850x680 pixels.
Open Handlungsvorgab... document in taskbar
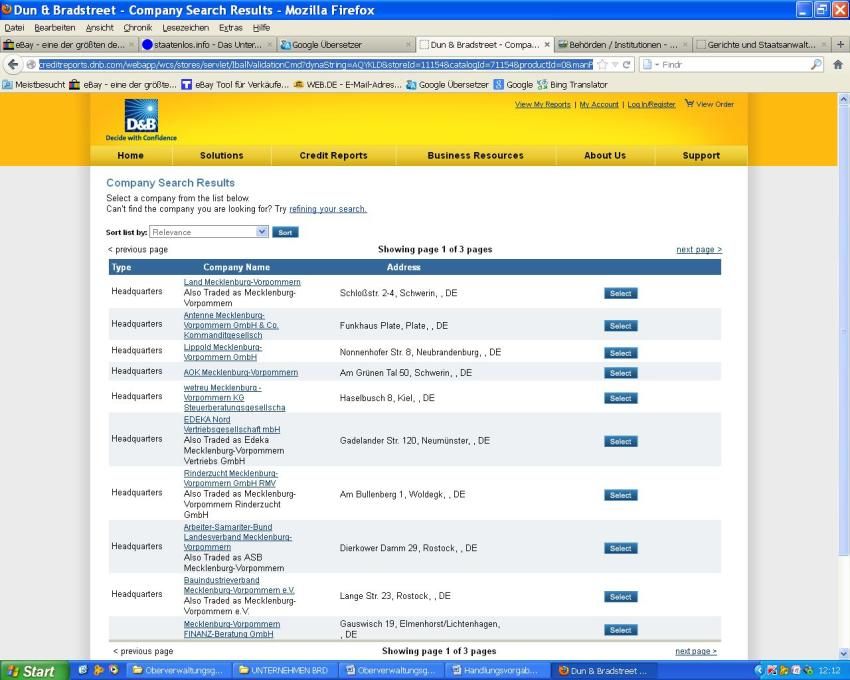(497, 671)
